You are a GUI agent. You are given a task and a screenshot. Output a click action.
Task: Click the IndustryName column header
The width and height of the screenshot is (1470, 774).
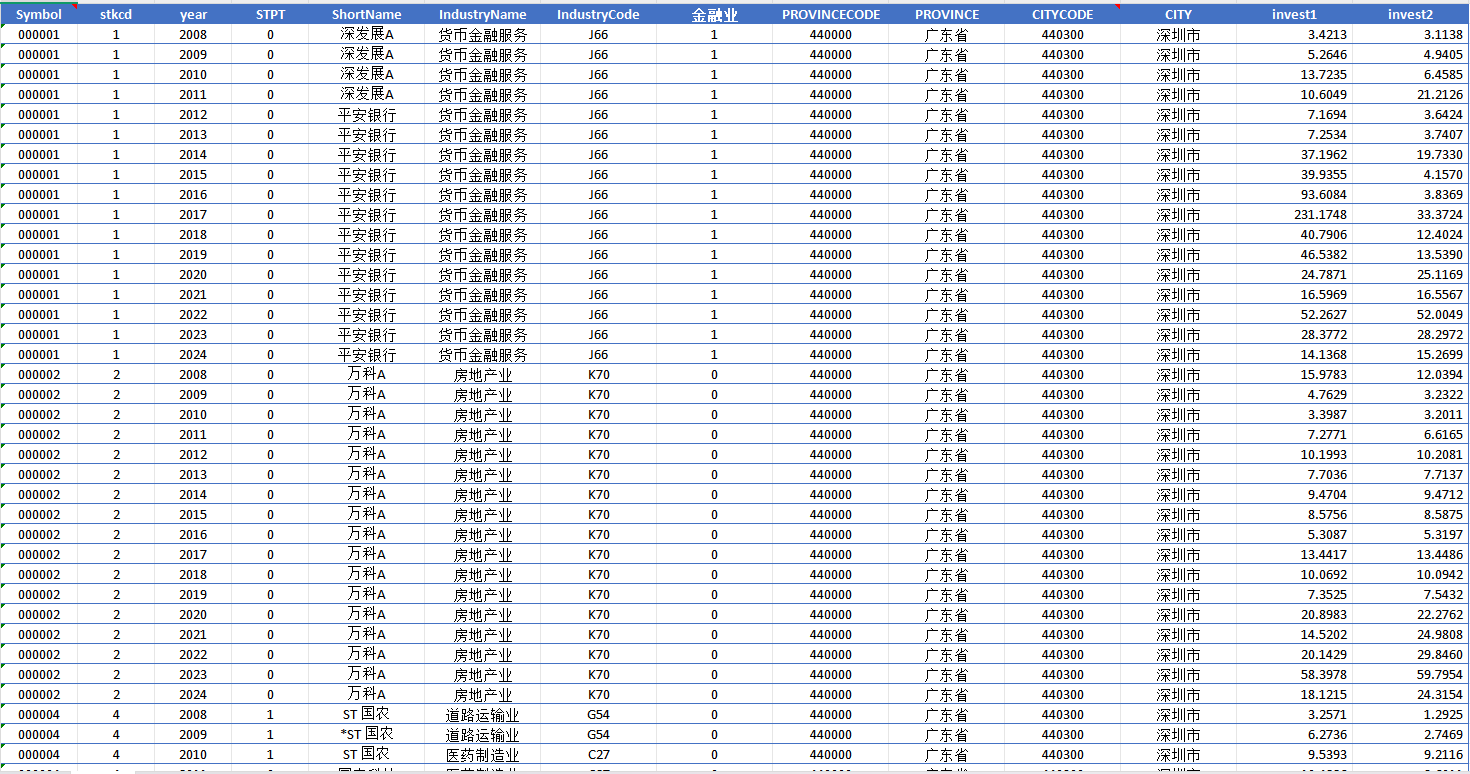tap(482, 15)
